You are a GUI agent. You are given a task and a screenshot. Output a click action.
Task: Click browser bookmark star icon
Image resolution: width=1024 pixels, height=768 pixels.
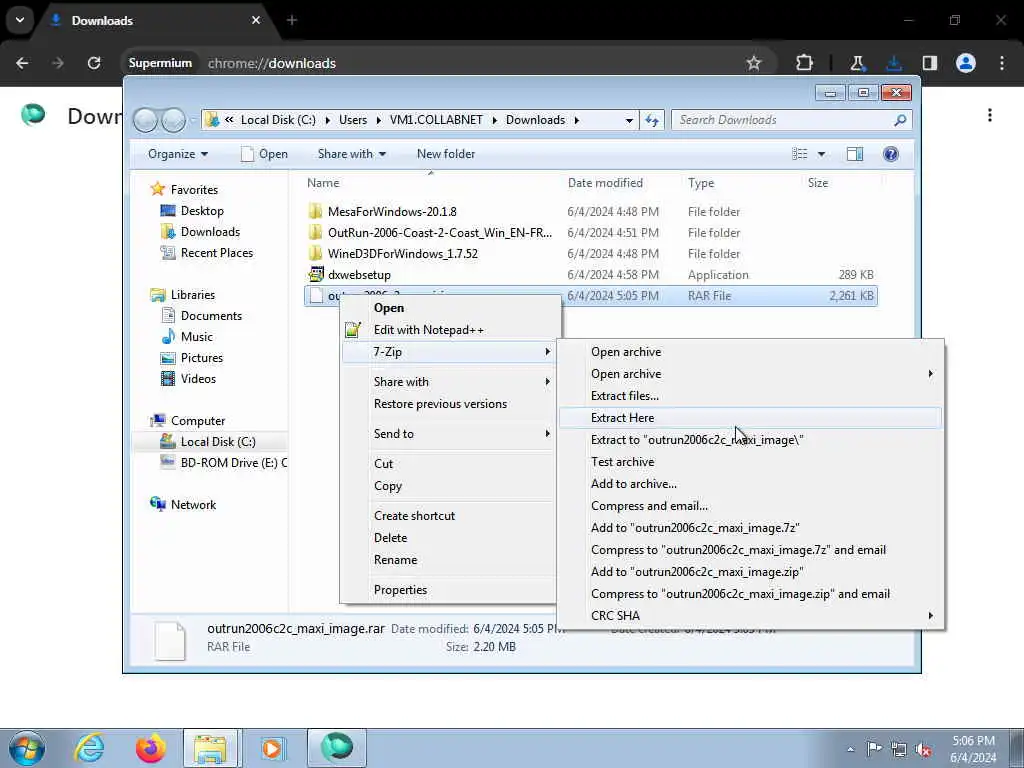[754, 63]
